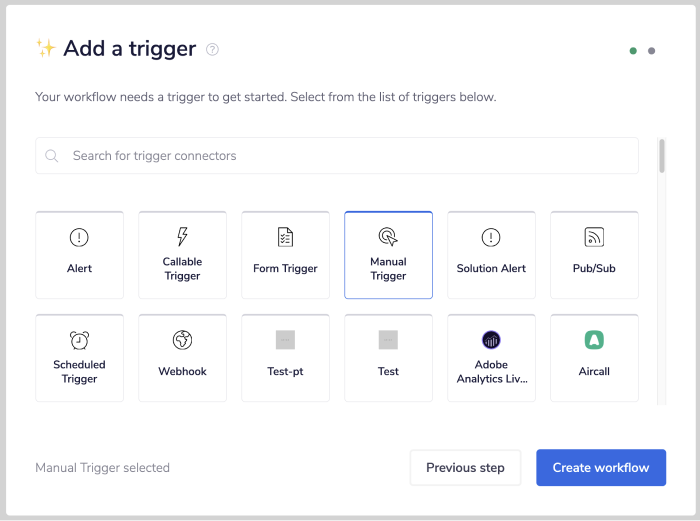Viewport: 700px width, 521px height.
Task: Click the trigger list vertical scrollbar
Action: (x=661, y=158)
